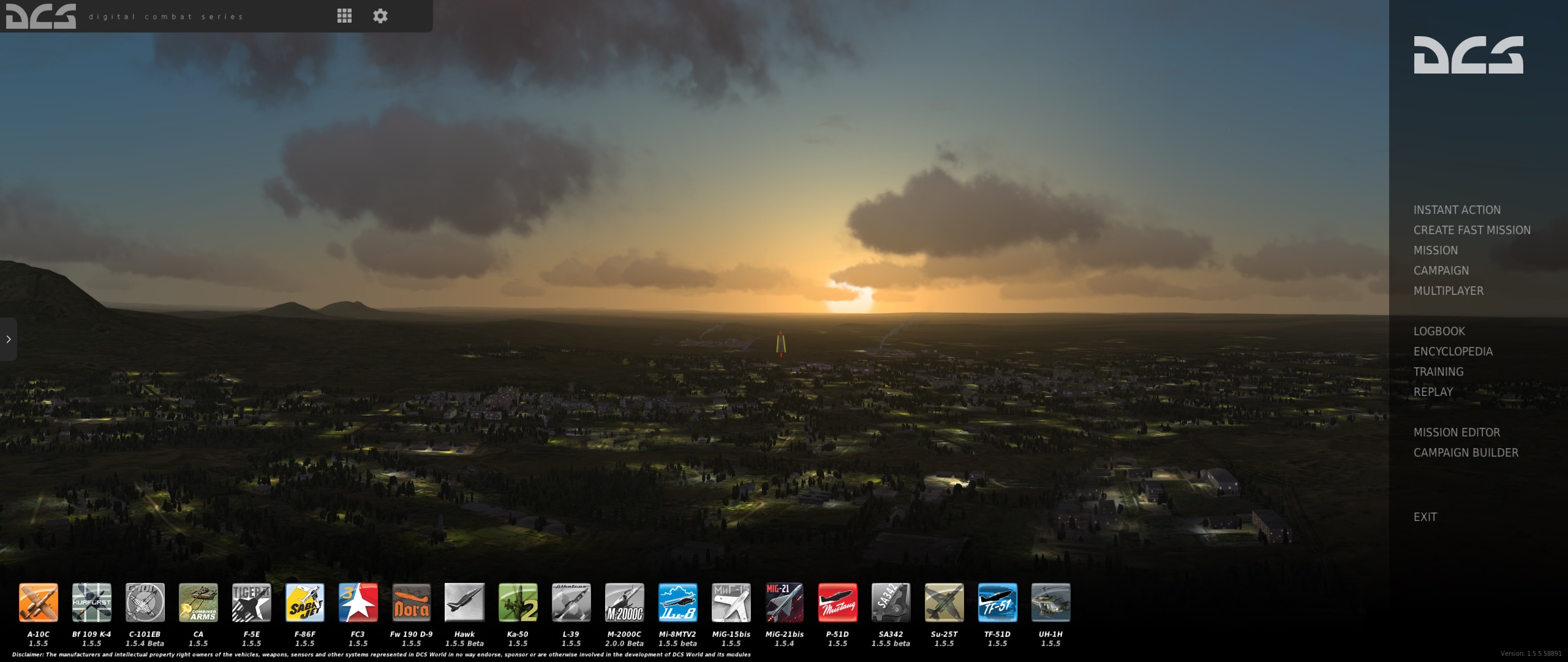Click the "digital combat series" tagline

[x=166, y=17]
